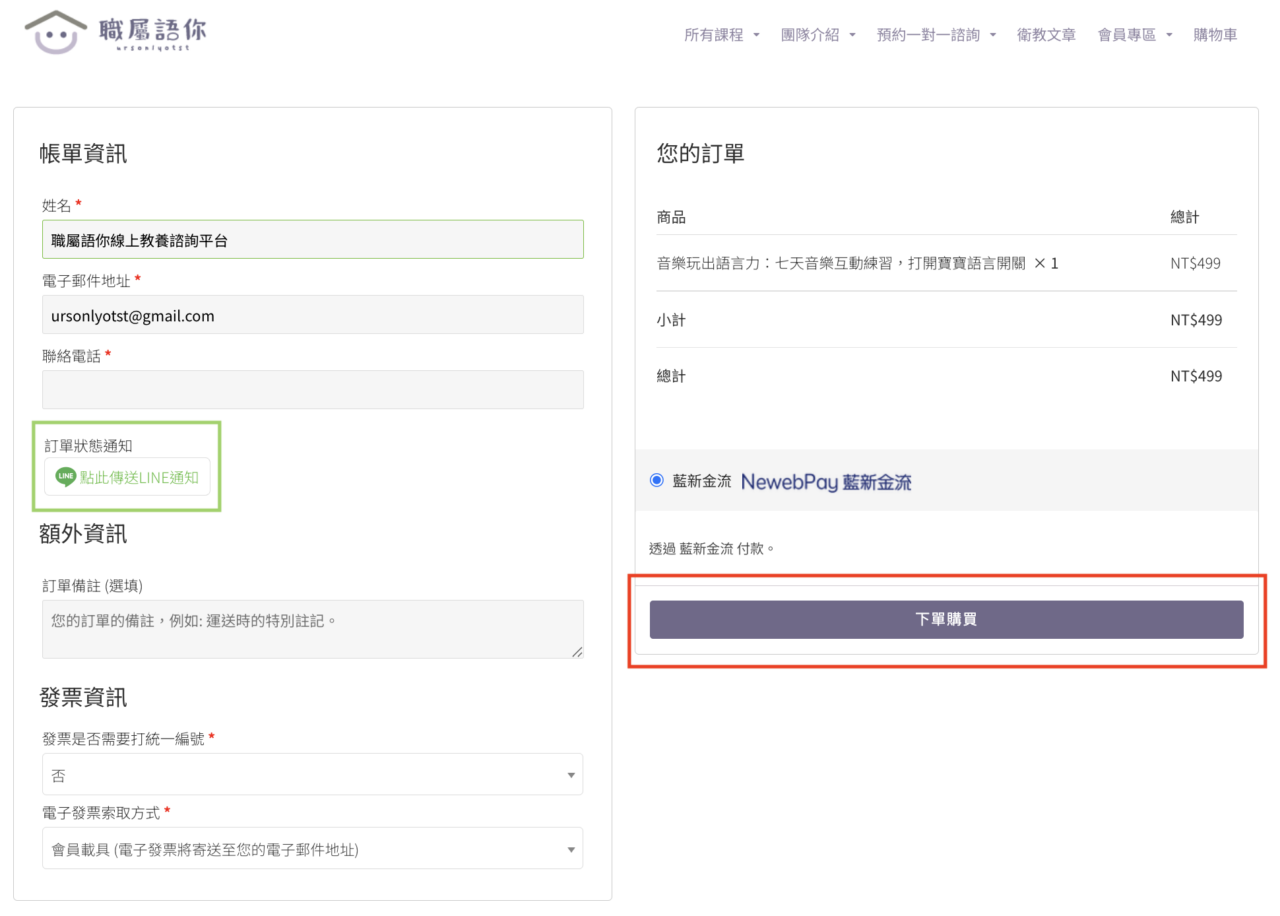Expand the 會員專區 menu
The width and height of the screenshot is (1280, 916).
click(x=1134, y=35)
